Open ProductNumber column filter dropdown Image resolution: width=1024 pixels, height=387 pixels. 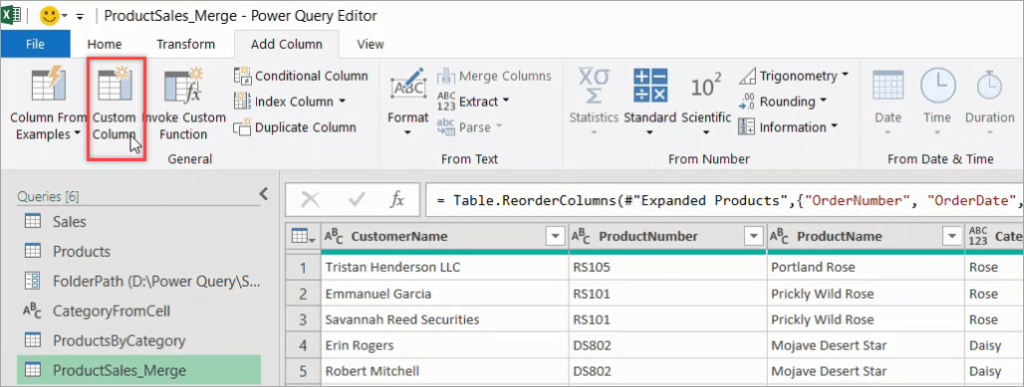[754, 237]
